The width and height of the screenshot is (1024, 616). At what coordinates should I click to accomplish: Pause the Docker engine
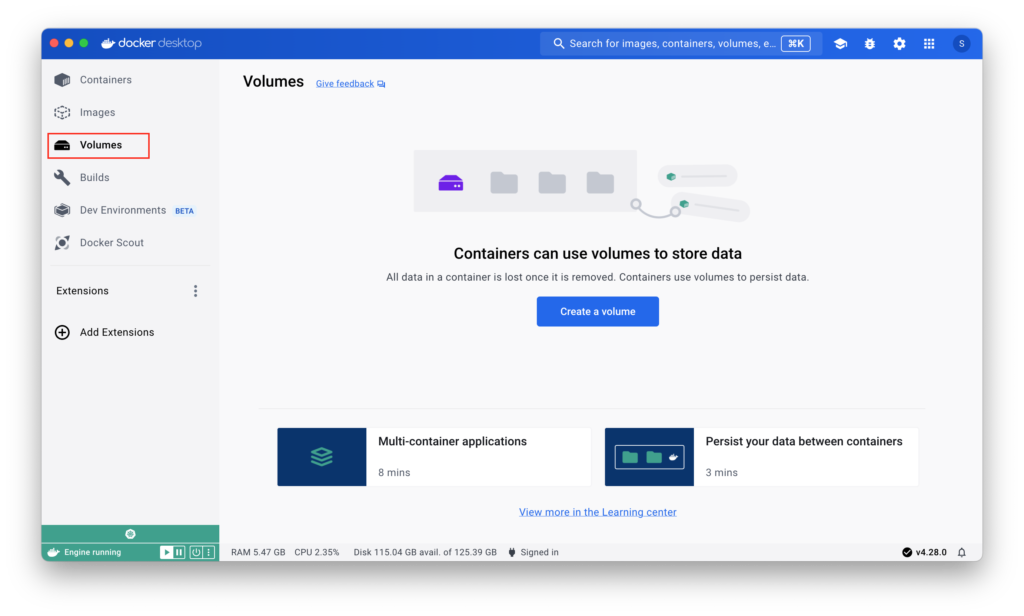(179, 552)
